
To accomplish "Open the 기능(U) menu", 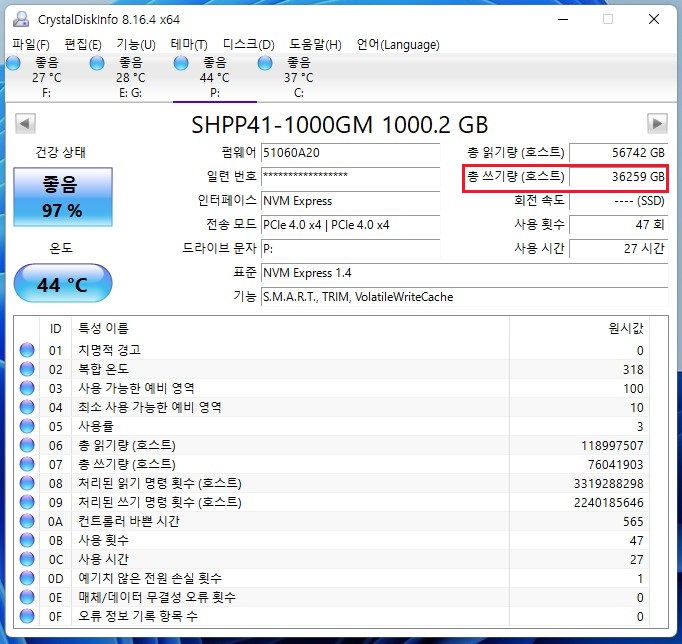I will tap(136, 44).
